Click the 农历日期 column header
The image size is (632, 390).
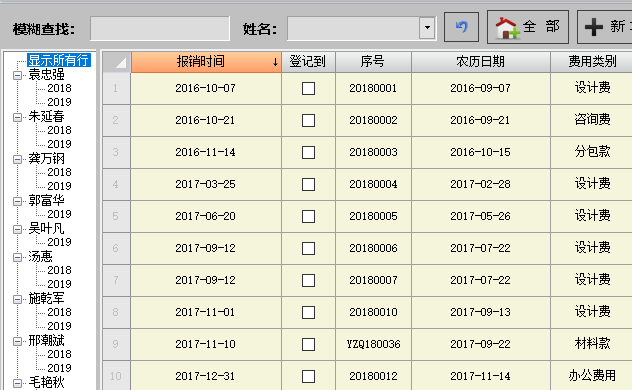pyautogui.click(x=480, y=62)
